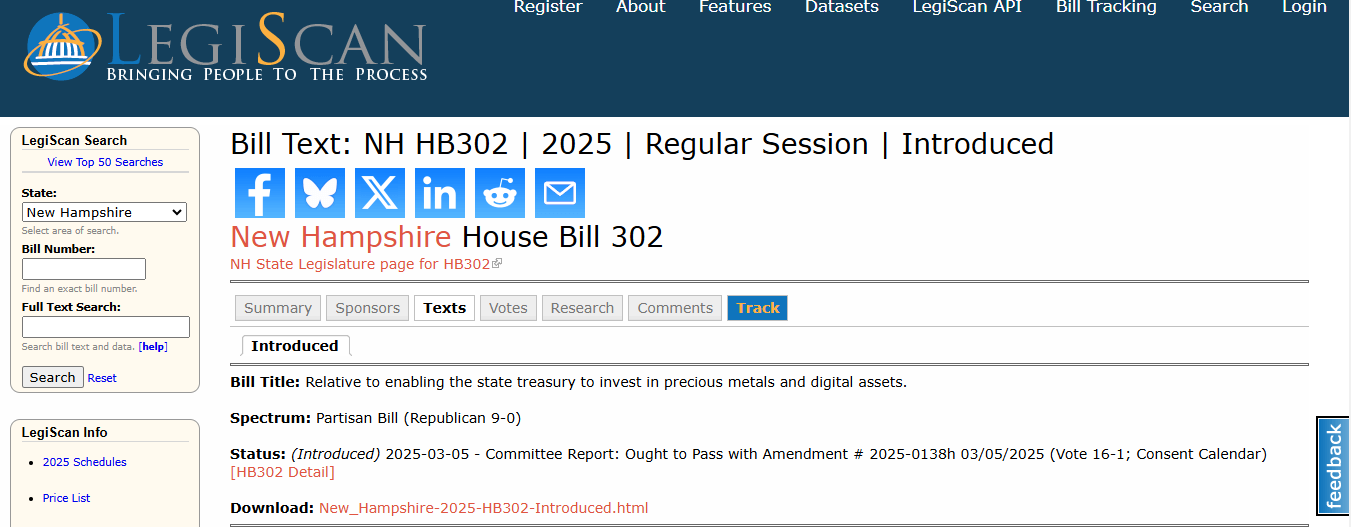Open the search help link

click(153, 347)
